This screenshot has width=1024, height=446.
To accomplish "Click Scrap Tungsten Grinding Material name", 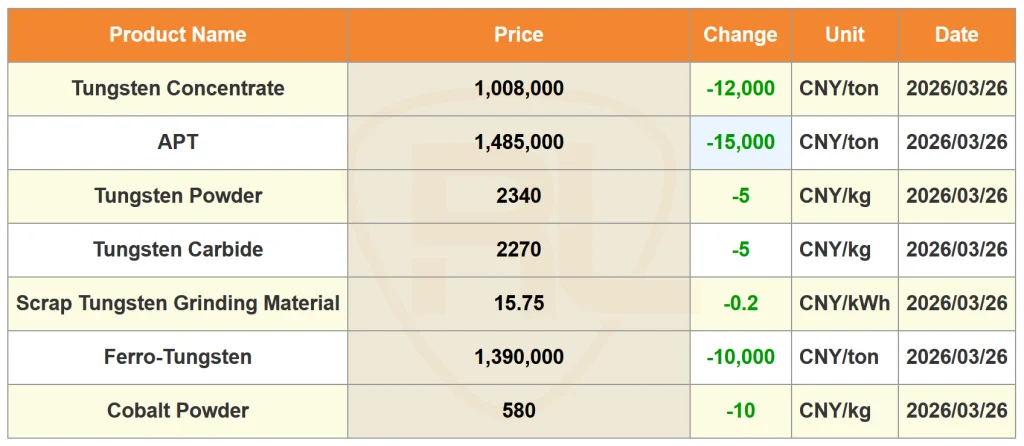I will point(178,303).
